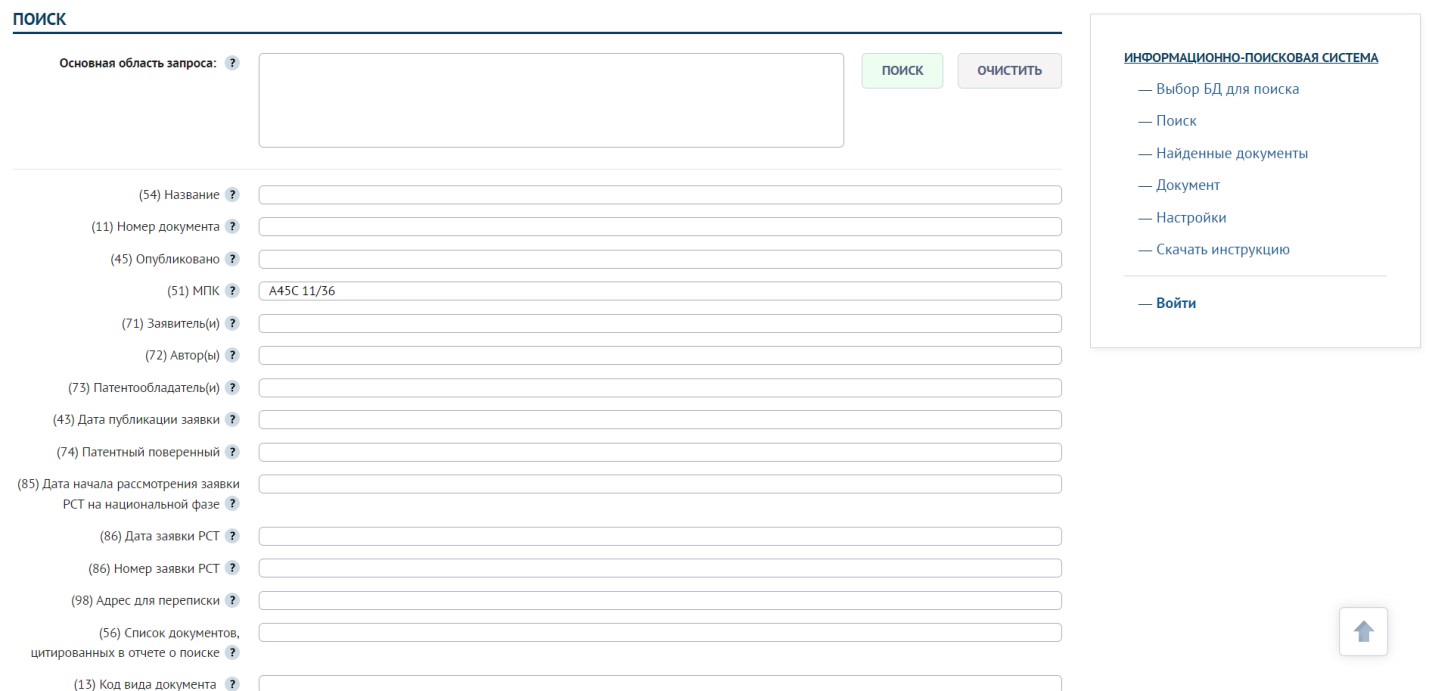
Task: Open help icon next to (45) Опубликовано
Action: point(232,259)
